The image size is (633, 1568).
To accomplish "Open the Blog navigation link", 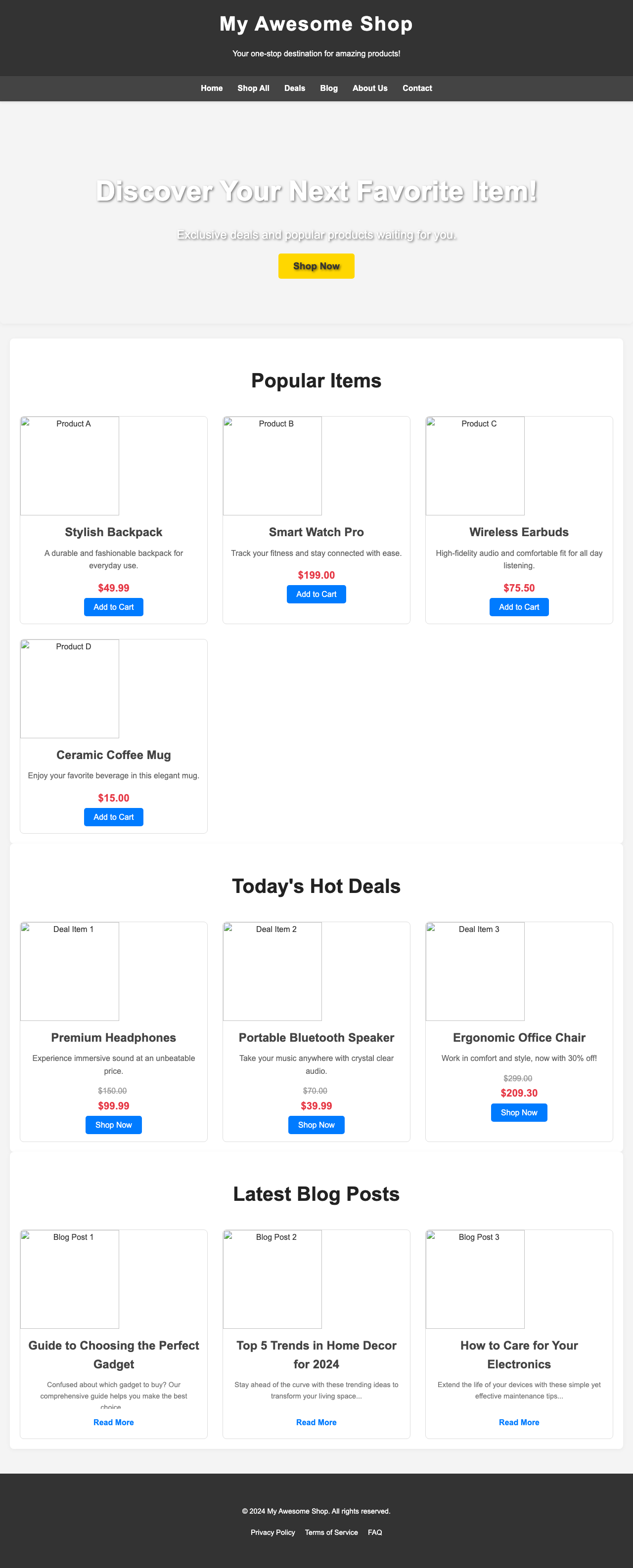I will (x=328, y=88).
